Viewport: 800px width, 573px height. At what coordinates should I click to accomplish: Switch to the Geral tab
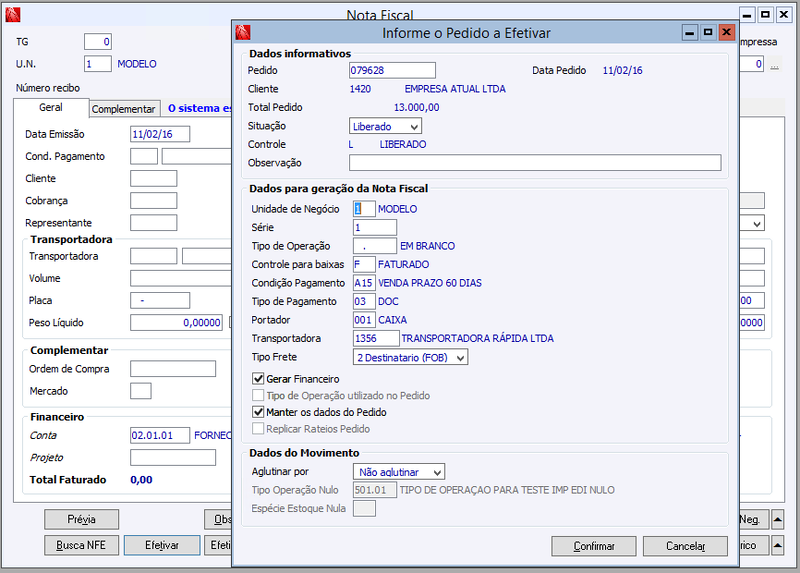click(x=51, y=108)
